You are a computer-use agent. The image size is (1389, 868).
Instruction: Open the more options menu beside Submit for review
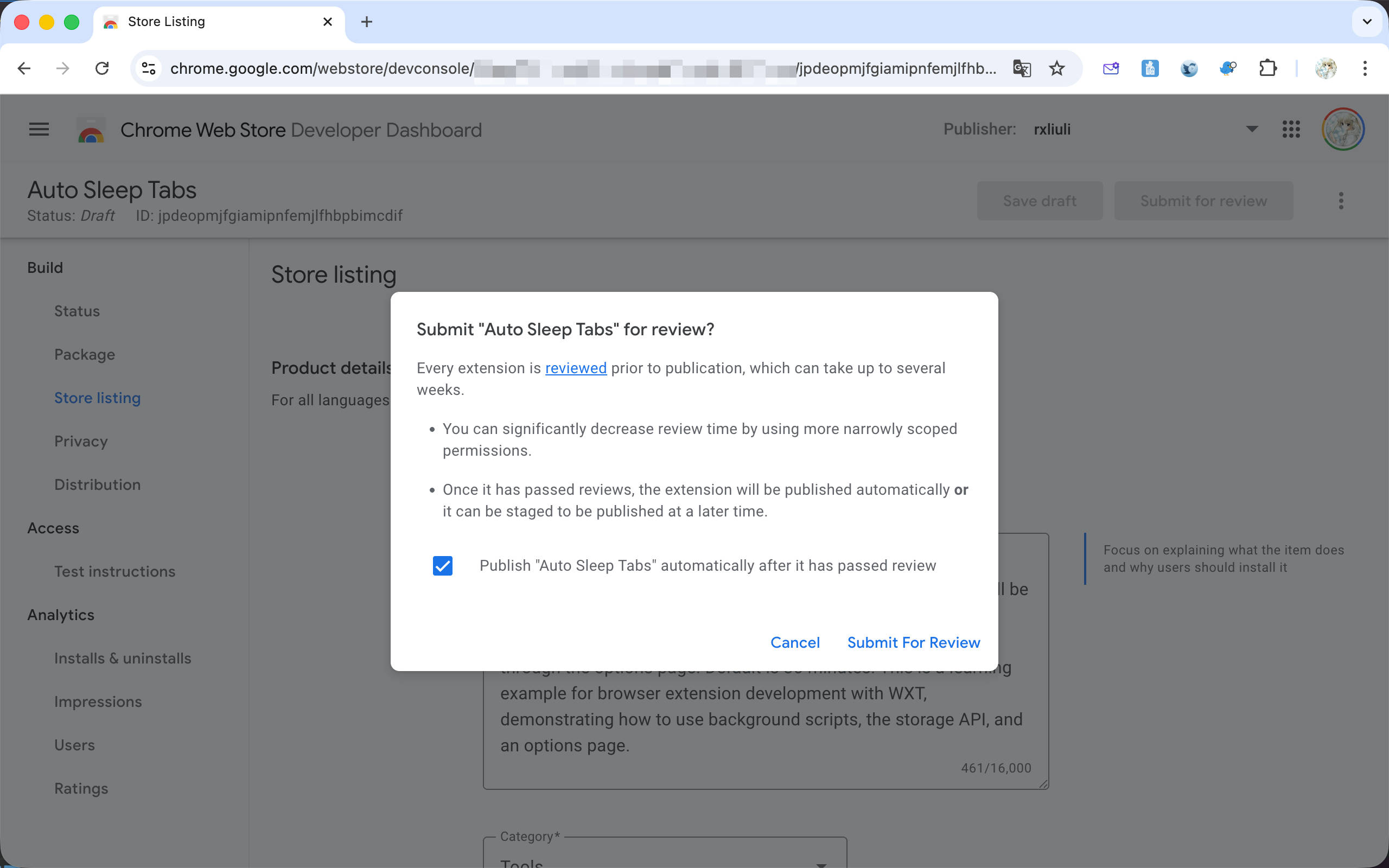pyautogui.click(x=1341, y=201)
